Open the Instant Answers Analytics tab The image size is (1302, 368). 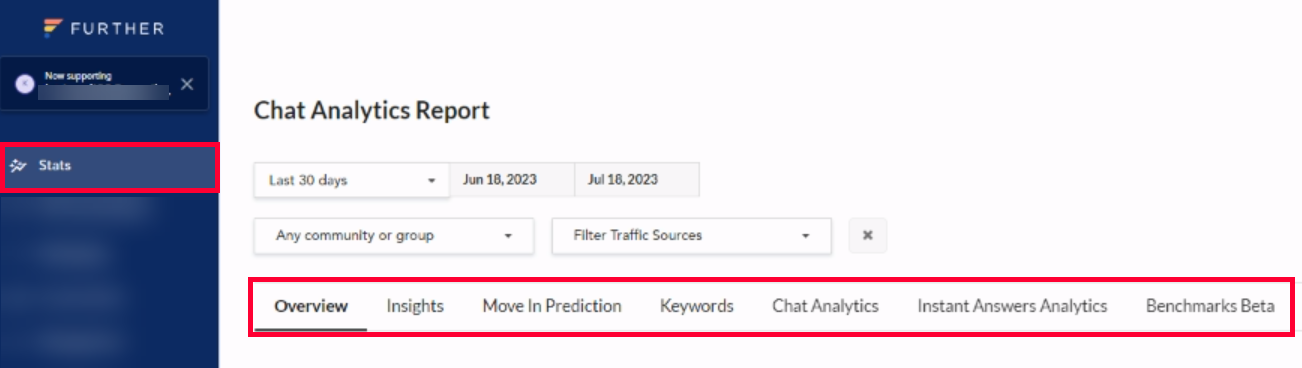(x=1012, y=306)
